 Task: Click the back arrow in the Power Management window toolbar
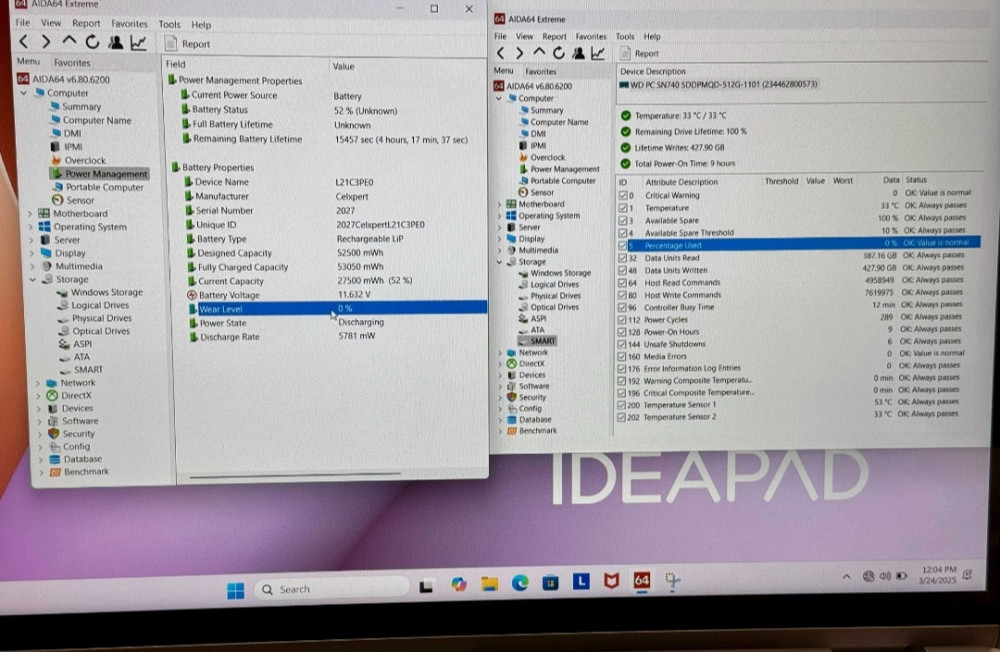(23, 42)
